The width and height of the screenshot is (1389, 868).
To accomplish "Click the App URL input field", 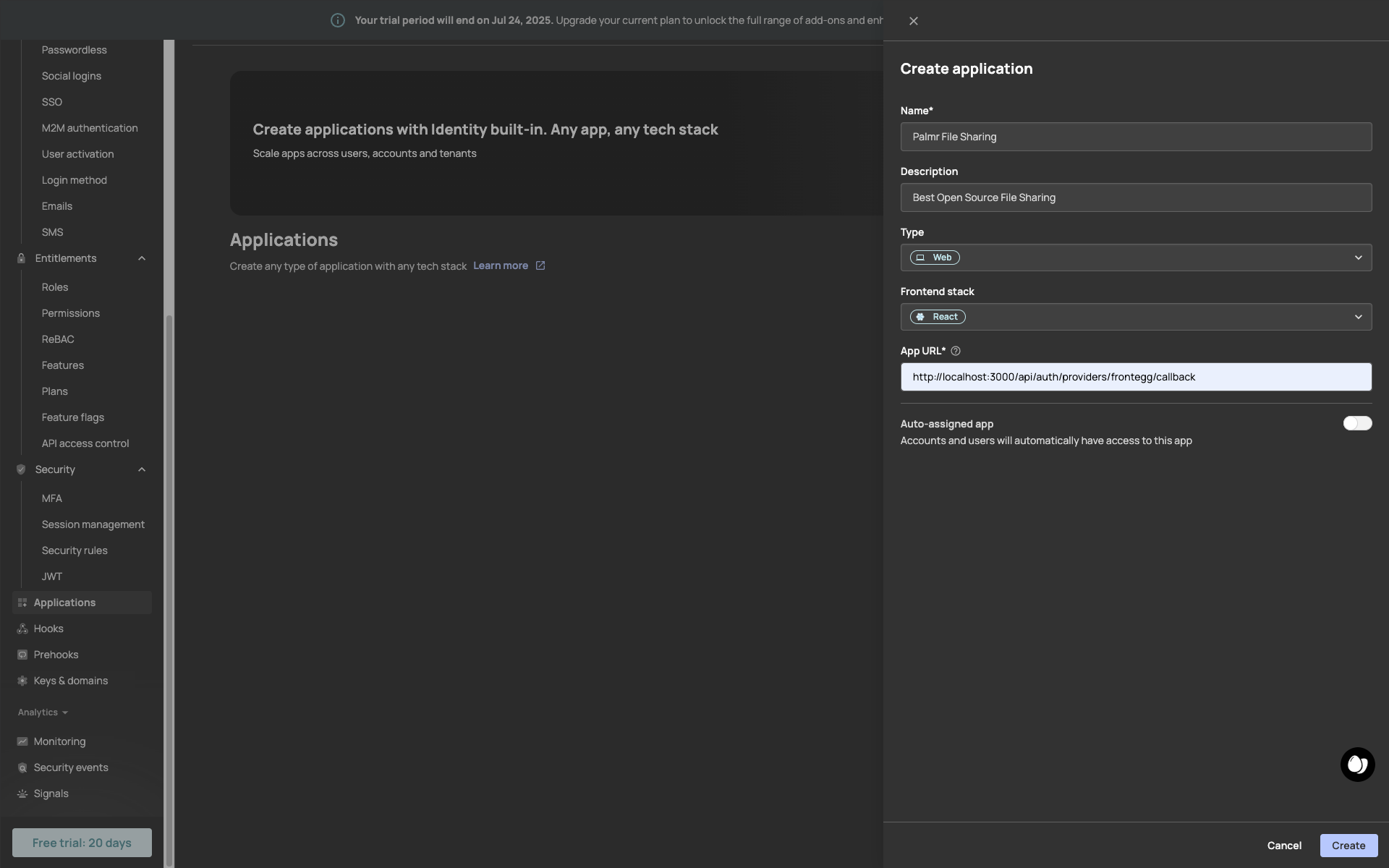I will (x=1136, y=377).
